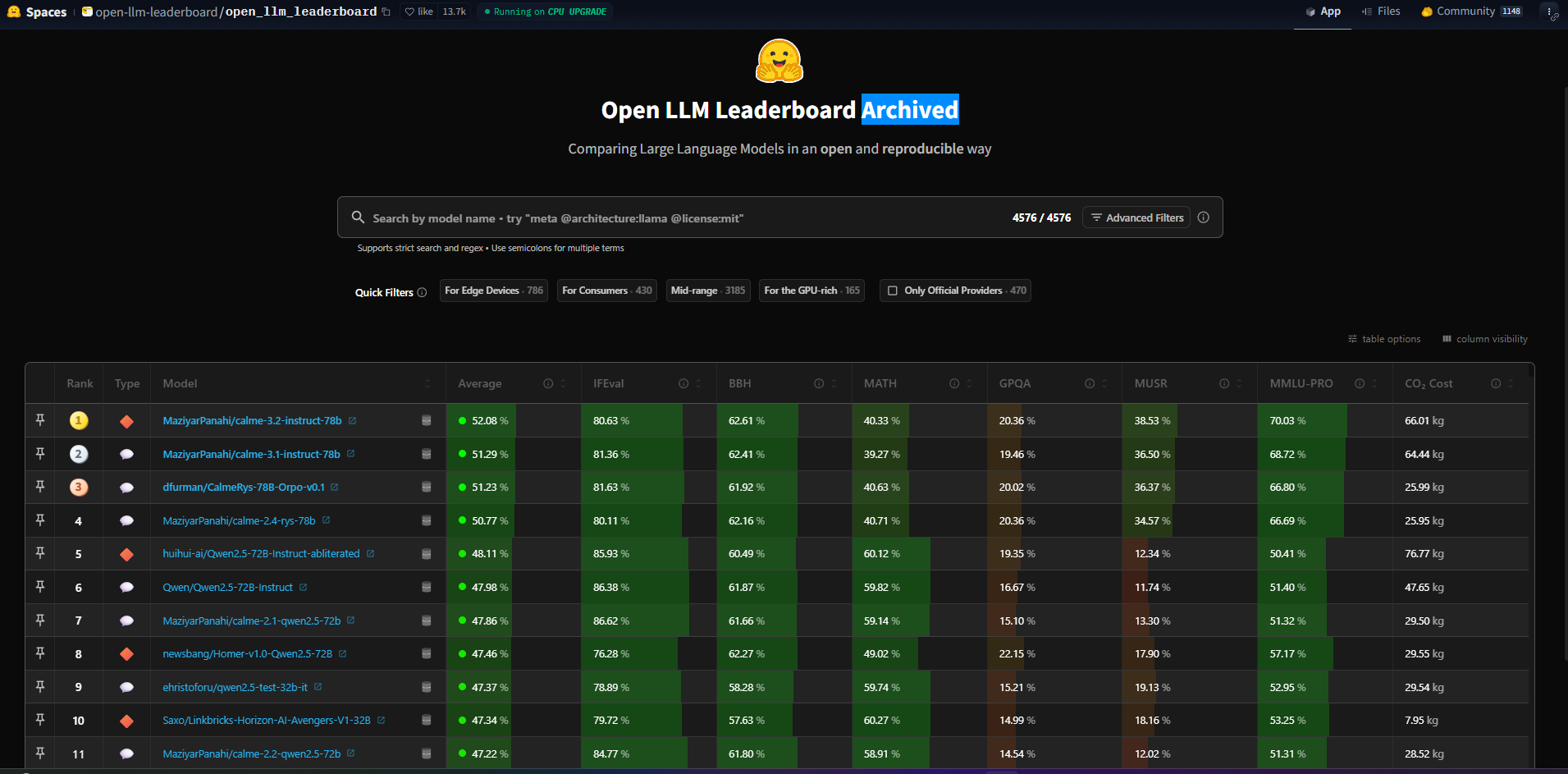Click database icon for calme-3.2-instruct-78b row

pyautogui.click(x=427, y=420)
